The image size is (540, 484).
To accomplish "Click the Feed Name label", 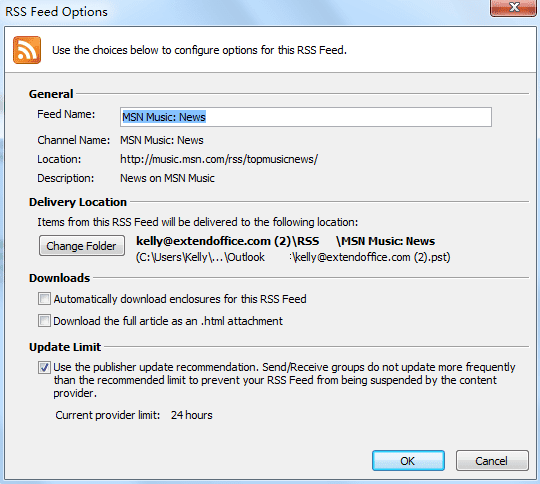I will (66, 114).
